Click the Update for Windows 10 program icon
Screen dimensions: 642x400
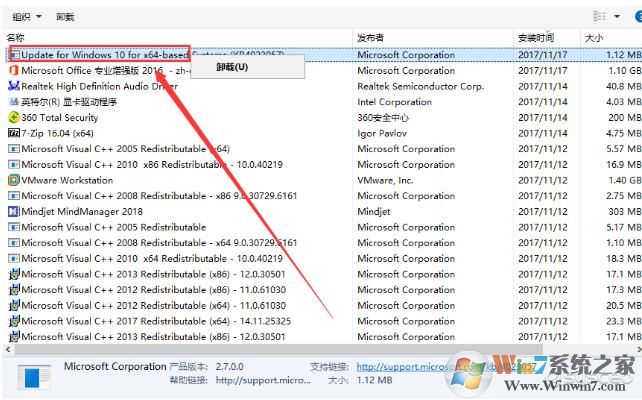14,54
